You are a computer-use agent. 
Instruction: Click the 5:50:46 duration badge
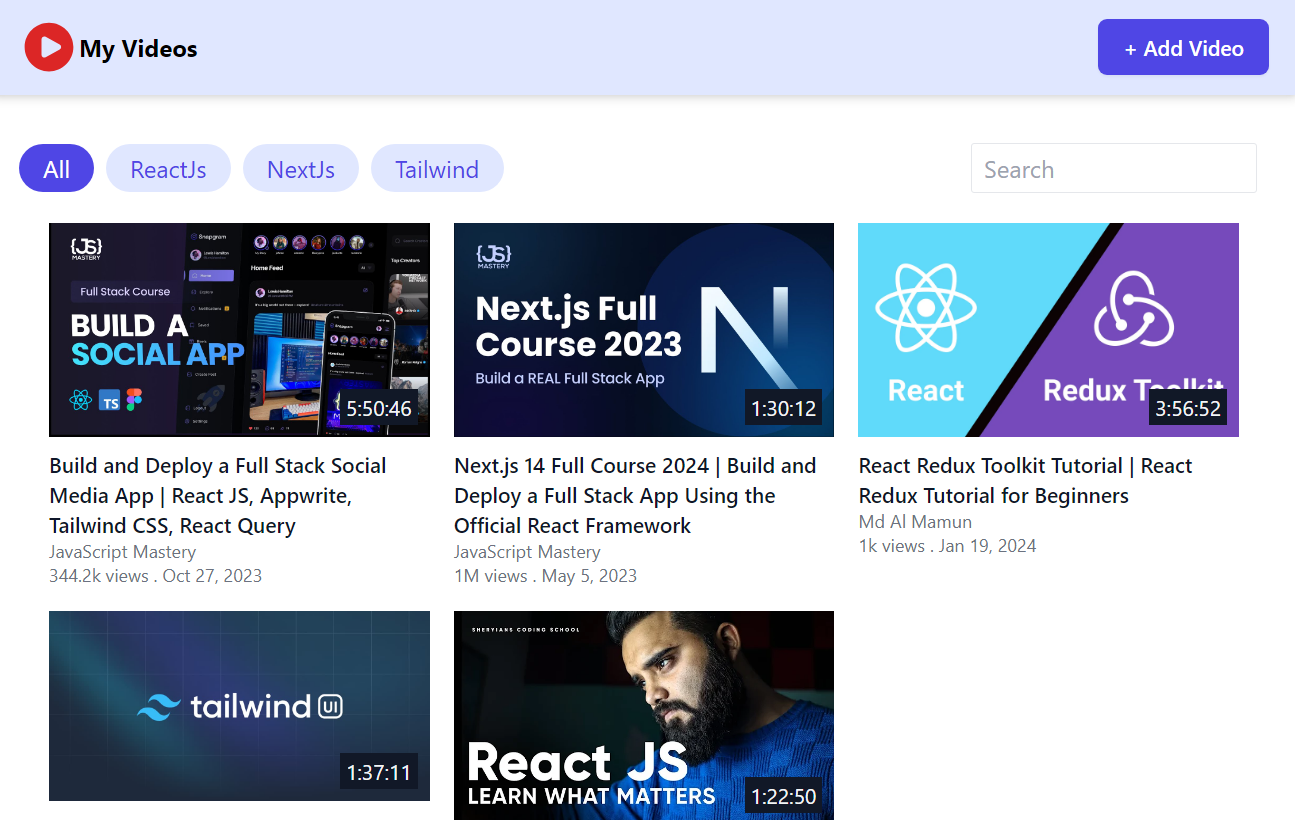point(379,408)
